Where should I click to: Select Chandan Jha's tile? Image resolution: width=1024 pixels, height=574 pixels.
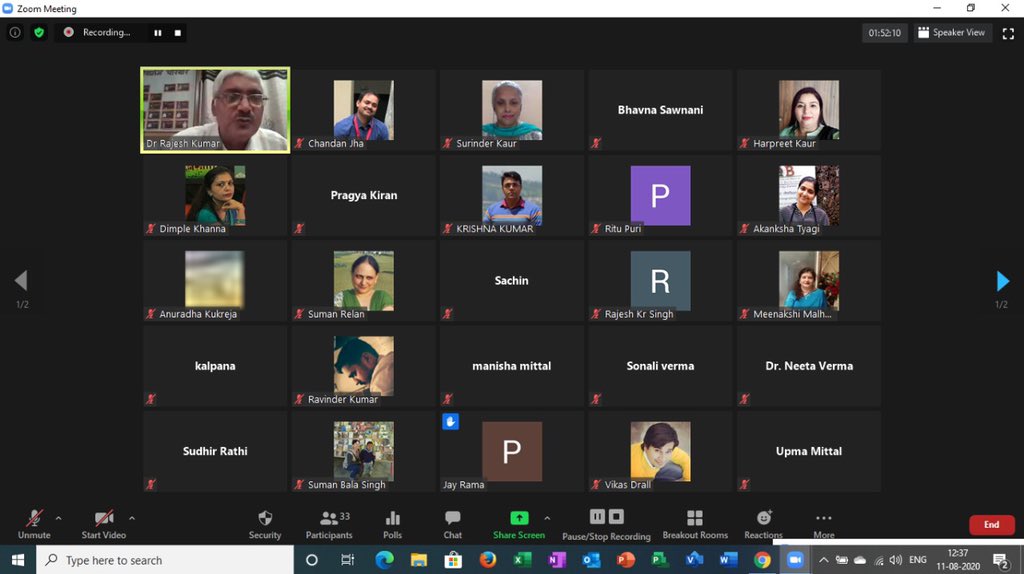[363, 110]
